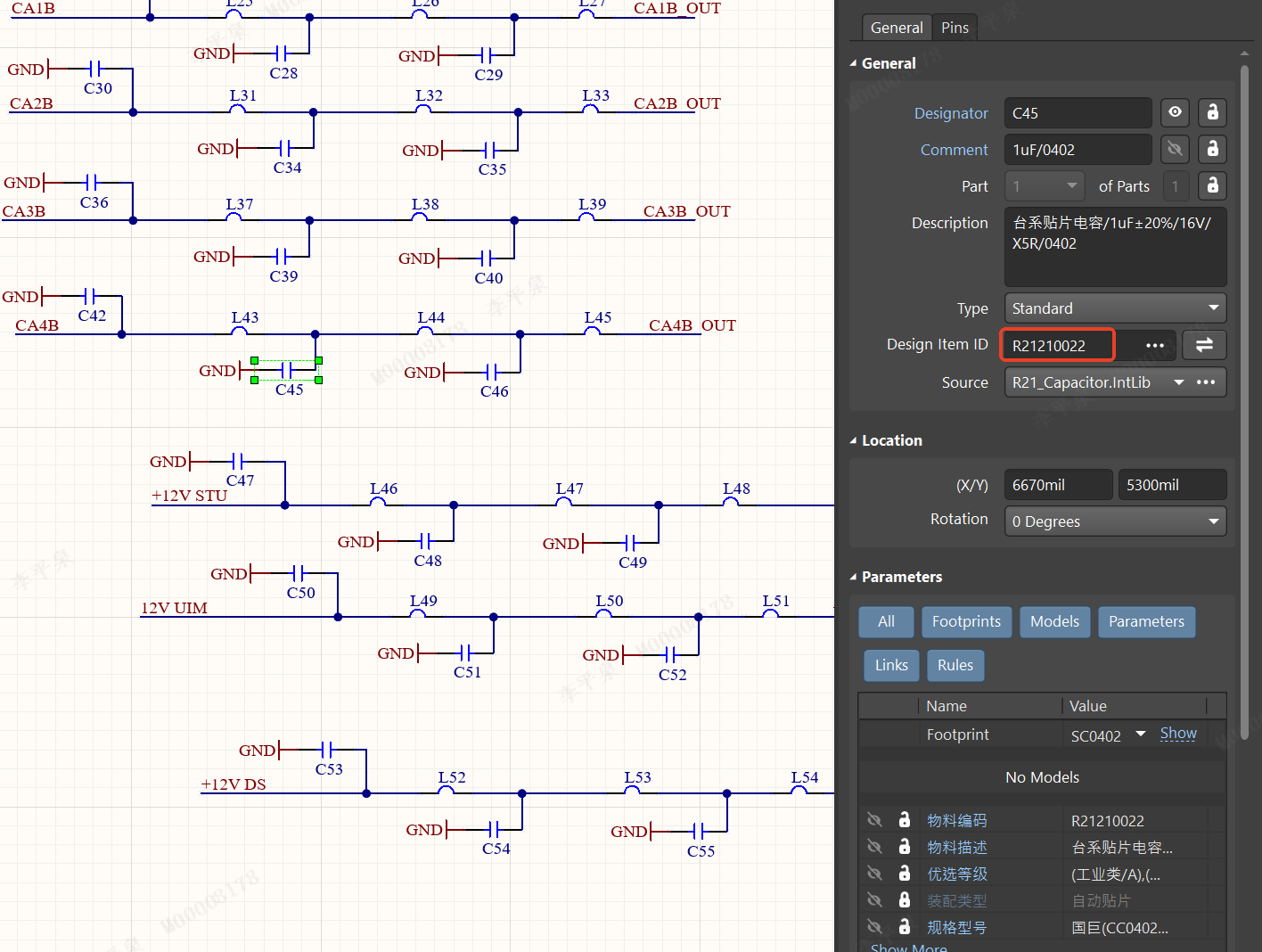Expand the Rotation dropdown
1262x952 pixels.
pos(1115,521)
